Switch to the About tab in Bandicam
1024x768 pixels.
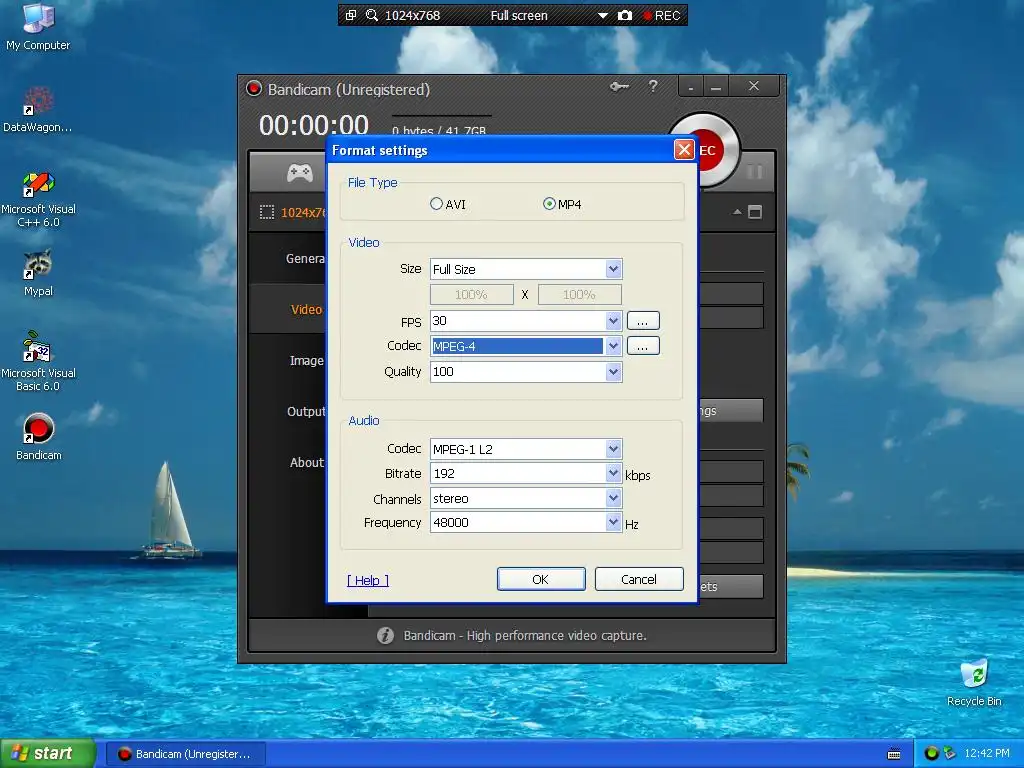point(306,462)
